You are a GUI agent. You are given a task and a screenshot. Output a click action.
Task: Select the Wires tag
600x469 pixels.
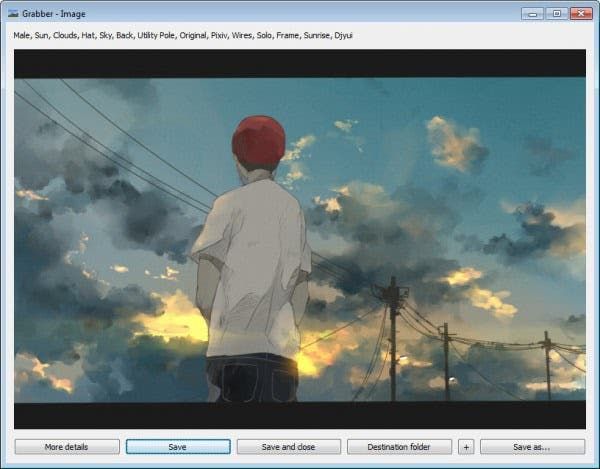point(242,35)
